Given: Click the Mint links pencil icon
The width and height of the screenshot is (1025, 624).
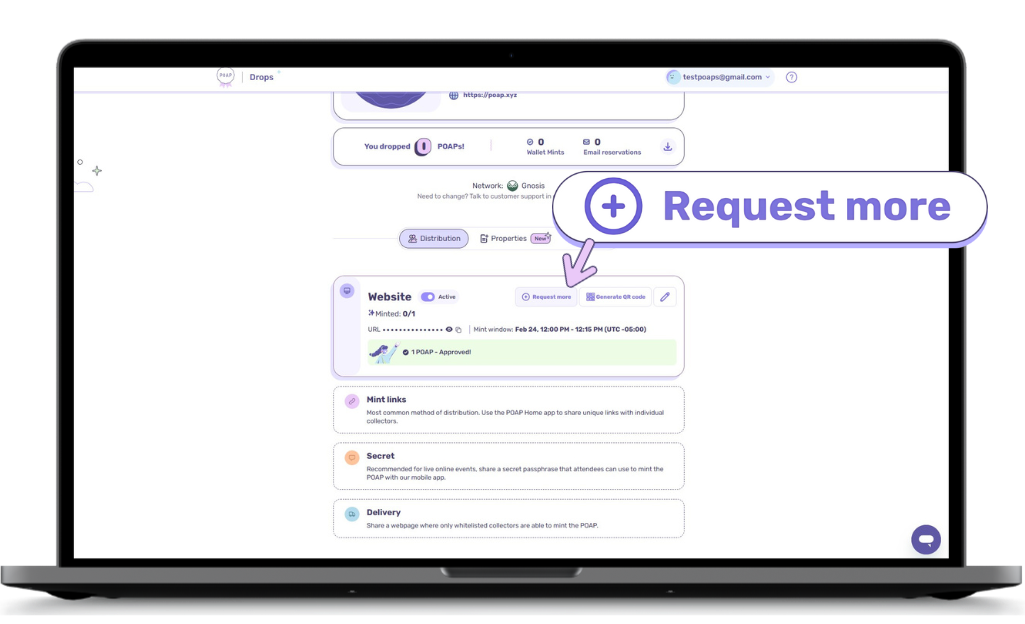Looking at the screenshot, I should click(x=351, y=399).
